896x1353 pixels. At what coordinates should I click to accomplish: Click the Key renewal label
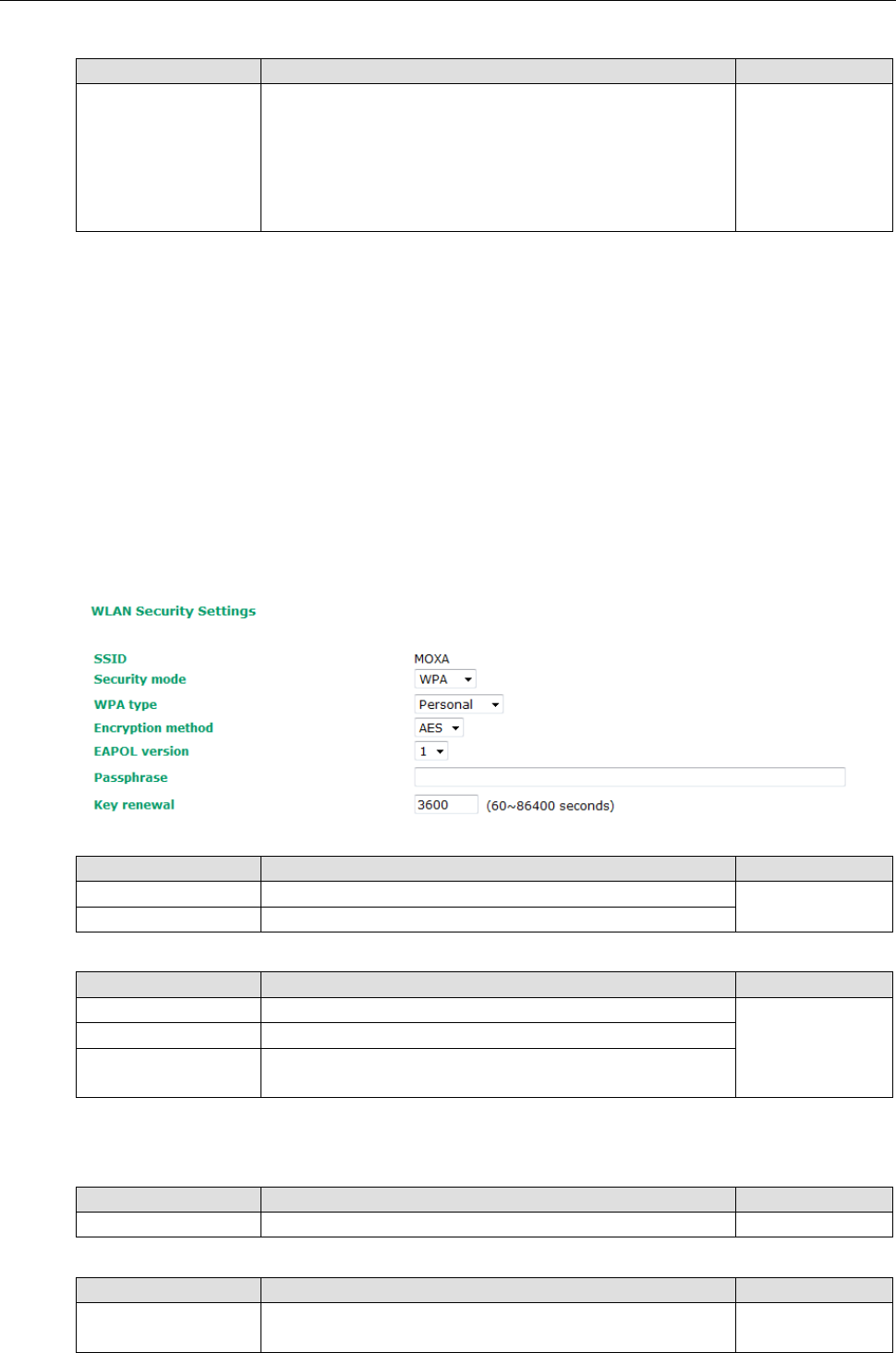[x=134, y=805]
